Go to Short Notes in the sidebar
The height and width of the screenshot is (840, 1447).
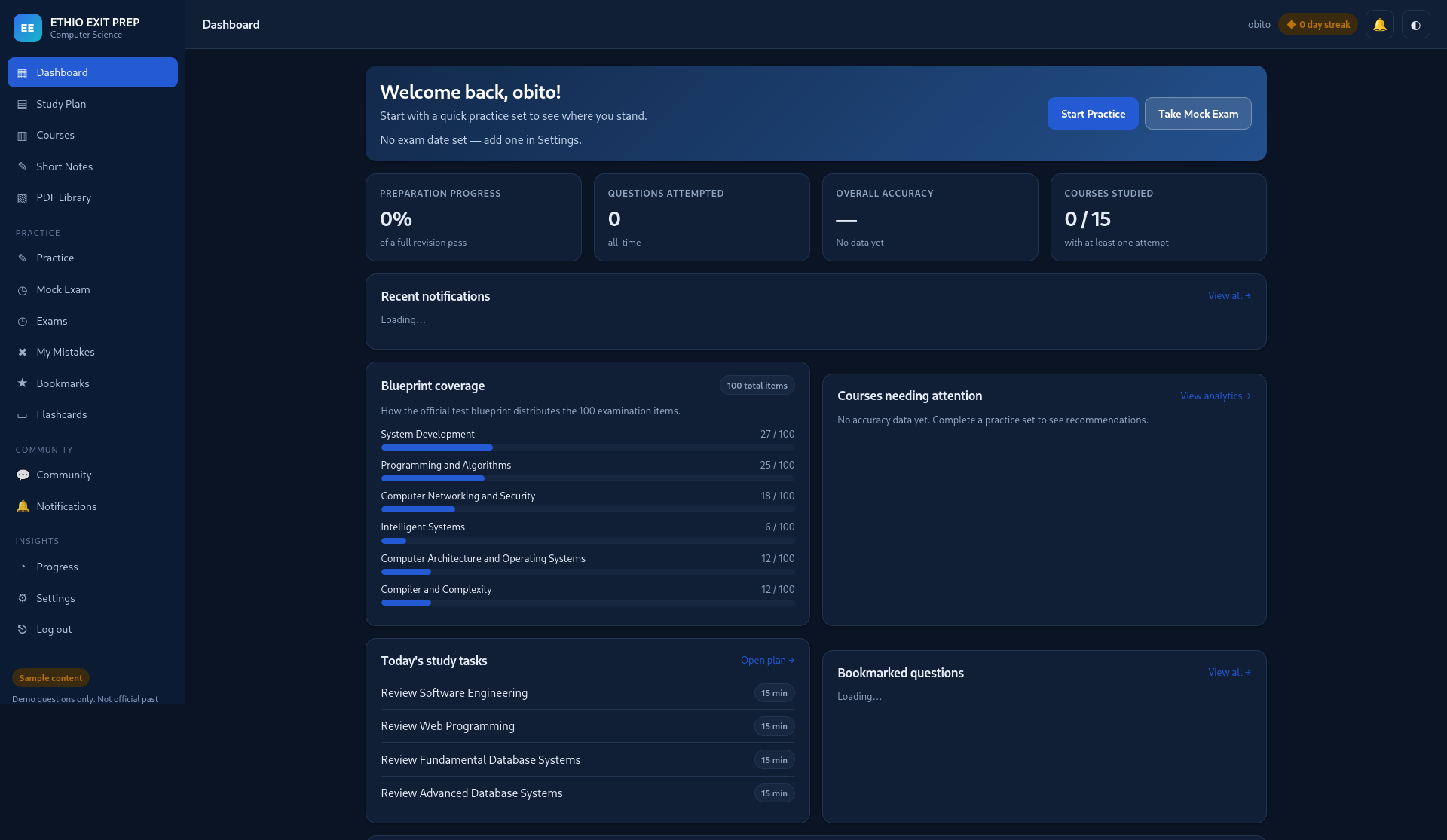93,166
